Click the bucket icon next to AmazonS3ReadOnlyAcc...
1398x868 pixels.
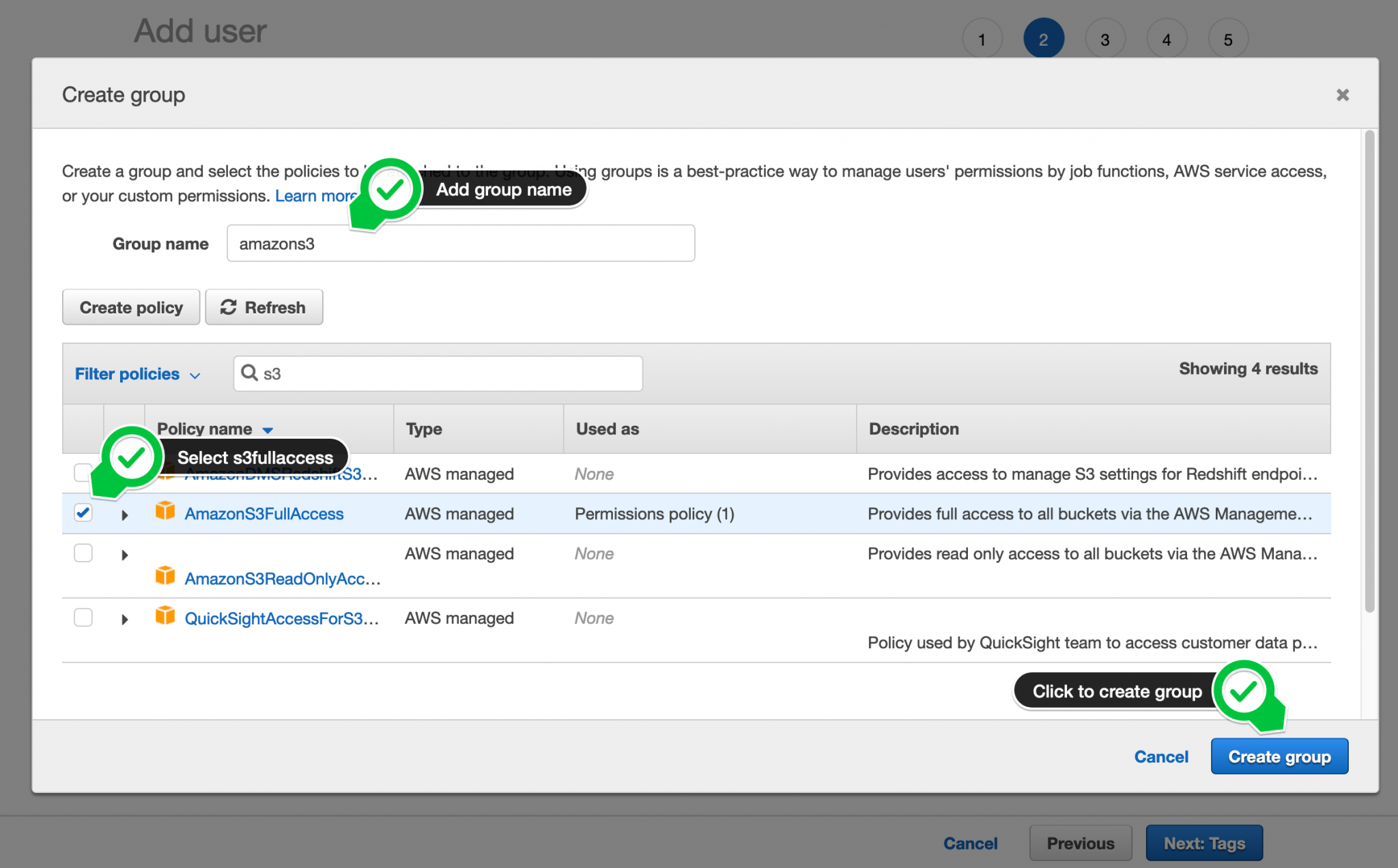click(165, 575)
